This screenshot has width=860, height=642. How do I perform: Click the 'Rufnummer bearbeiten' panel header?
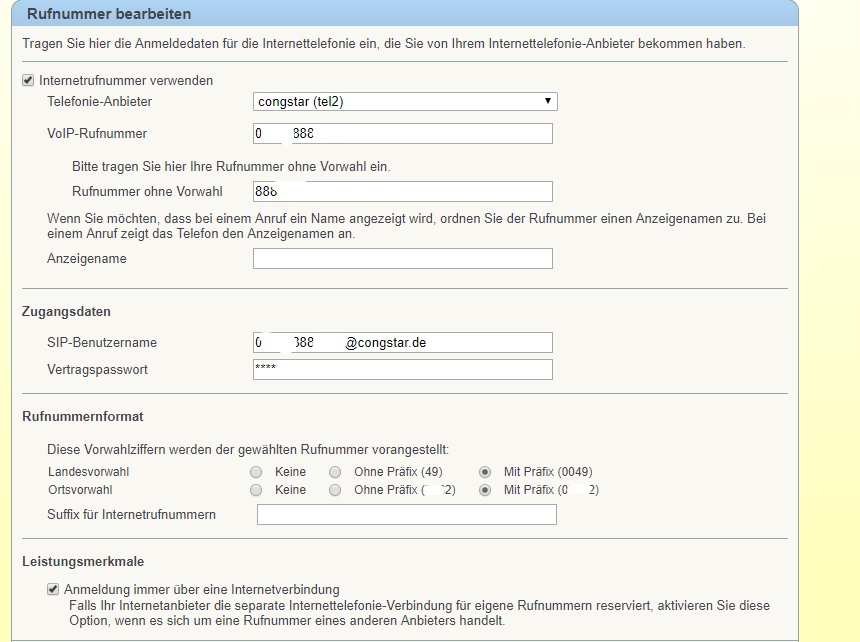coord(108,14)
